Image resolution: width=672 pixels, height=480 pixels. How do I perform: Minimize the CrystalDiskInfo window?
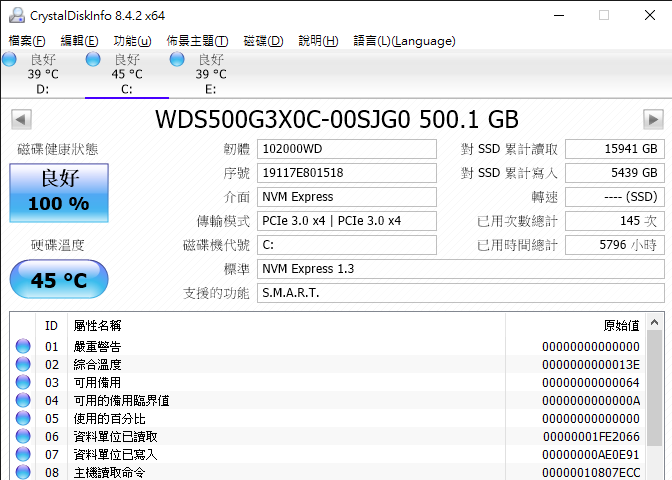559,15
